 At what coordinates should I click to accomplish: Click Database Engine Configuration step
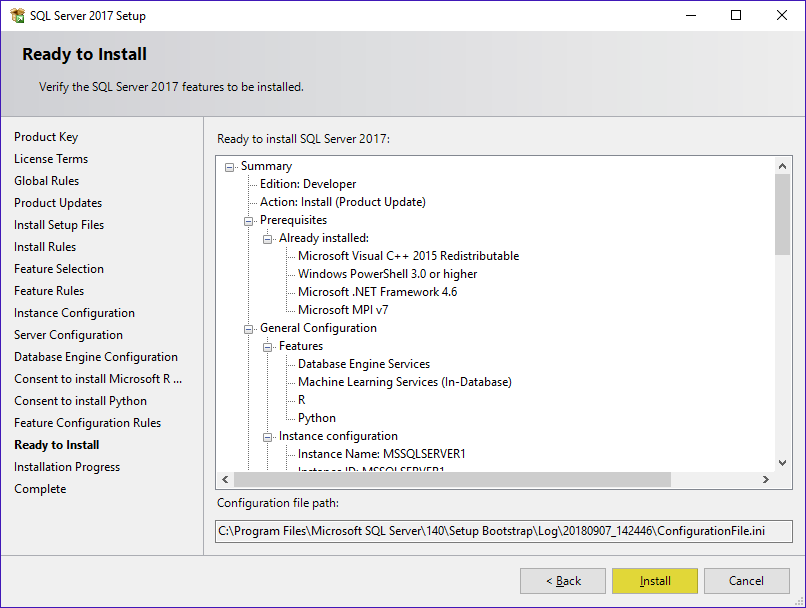coord(96,357)
